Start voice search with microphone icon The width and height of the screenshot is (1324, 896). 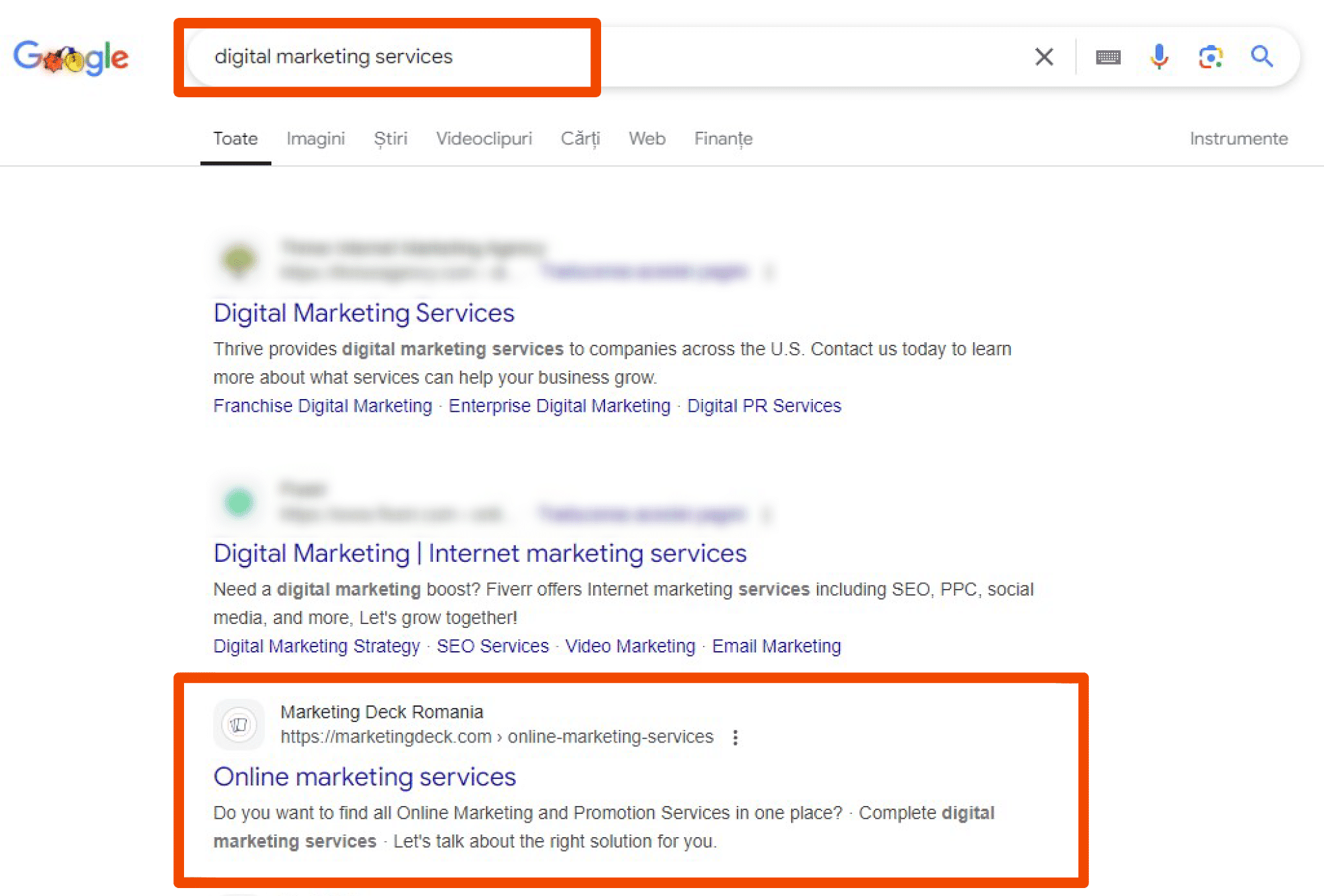1159,57
